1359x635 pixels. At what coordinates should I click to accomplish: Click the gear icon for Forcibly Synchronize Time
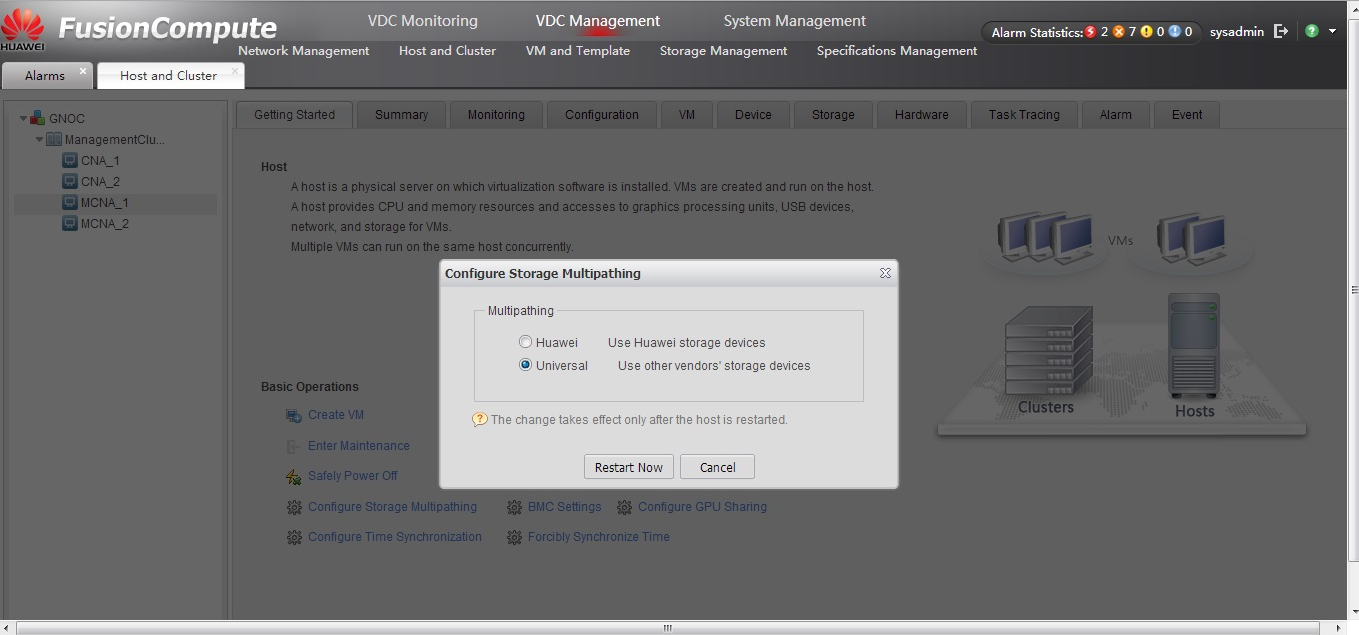514,538
